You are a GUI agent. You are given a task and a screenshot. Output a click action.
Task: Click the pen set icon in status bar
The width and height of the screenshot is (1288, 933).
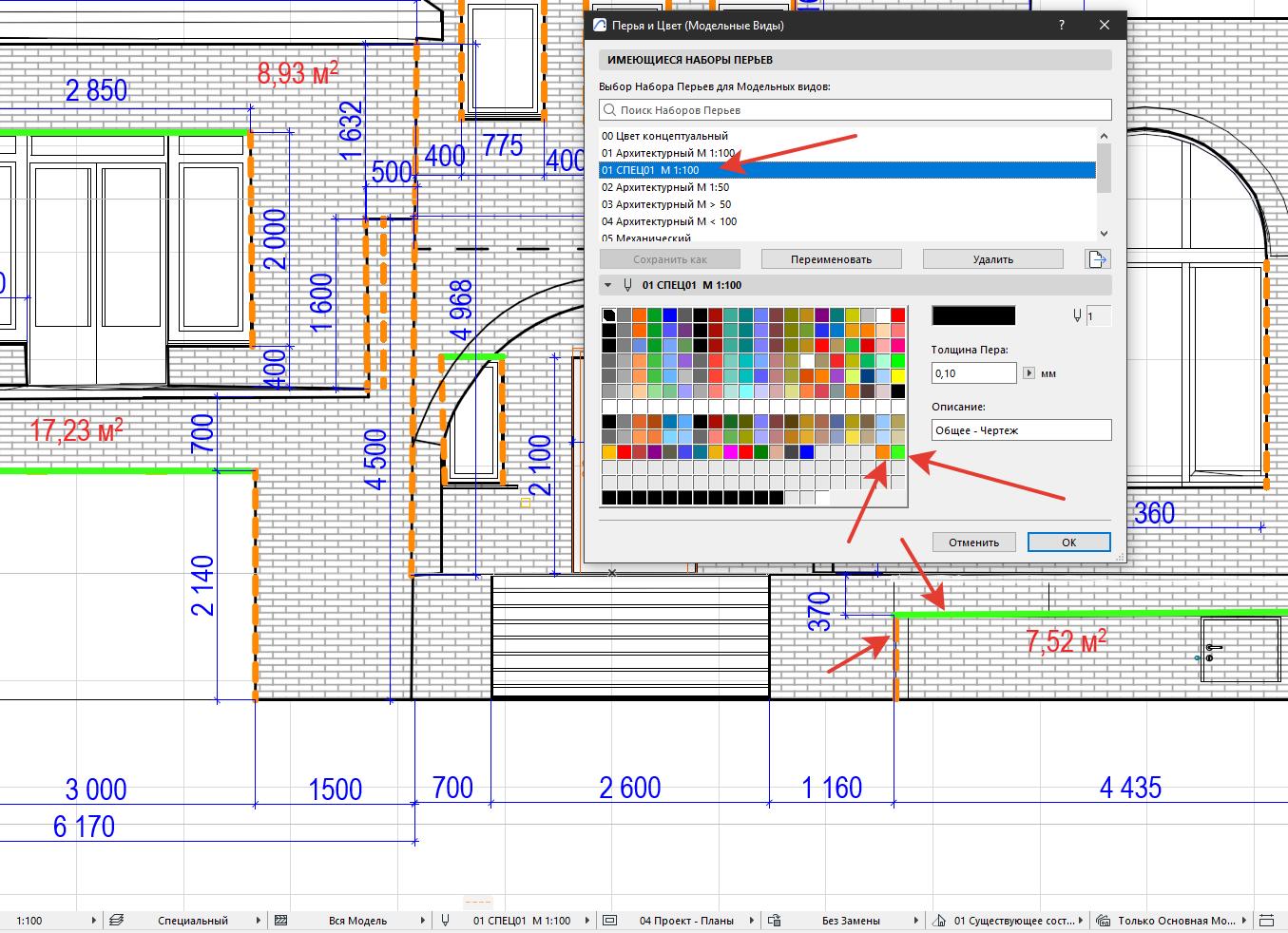[x=445, y=920]
